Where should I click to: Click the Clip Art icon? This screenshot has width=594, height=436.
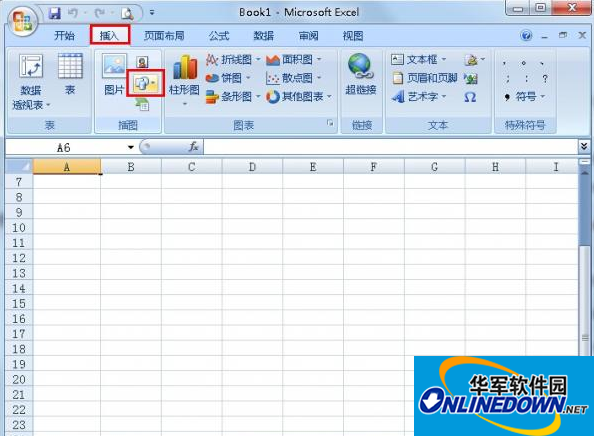142,62
